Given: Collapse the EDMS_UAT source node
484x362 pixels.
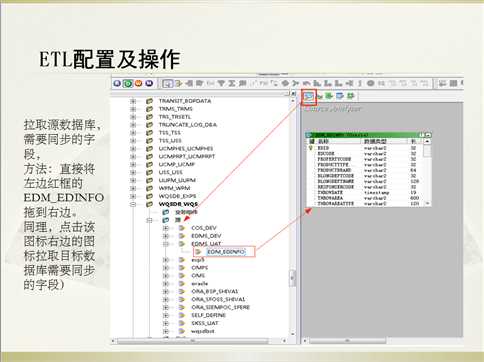Looking at the screenshot, I should pyautogui.click(x=166, y=244).
